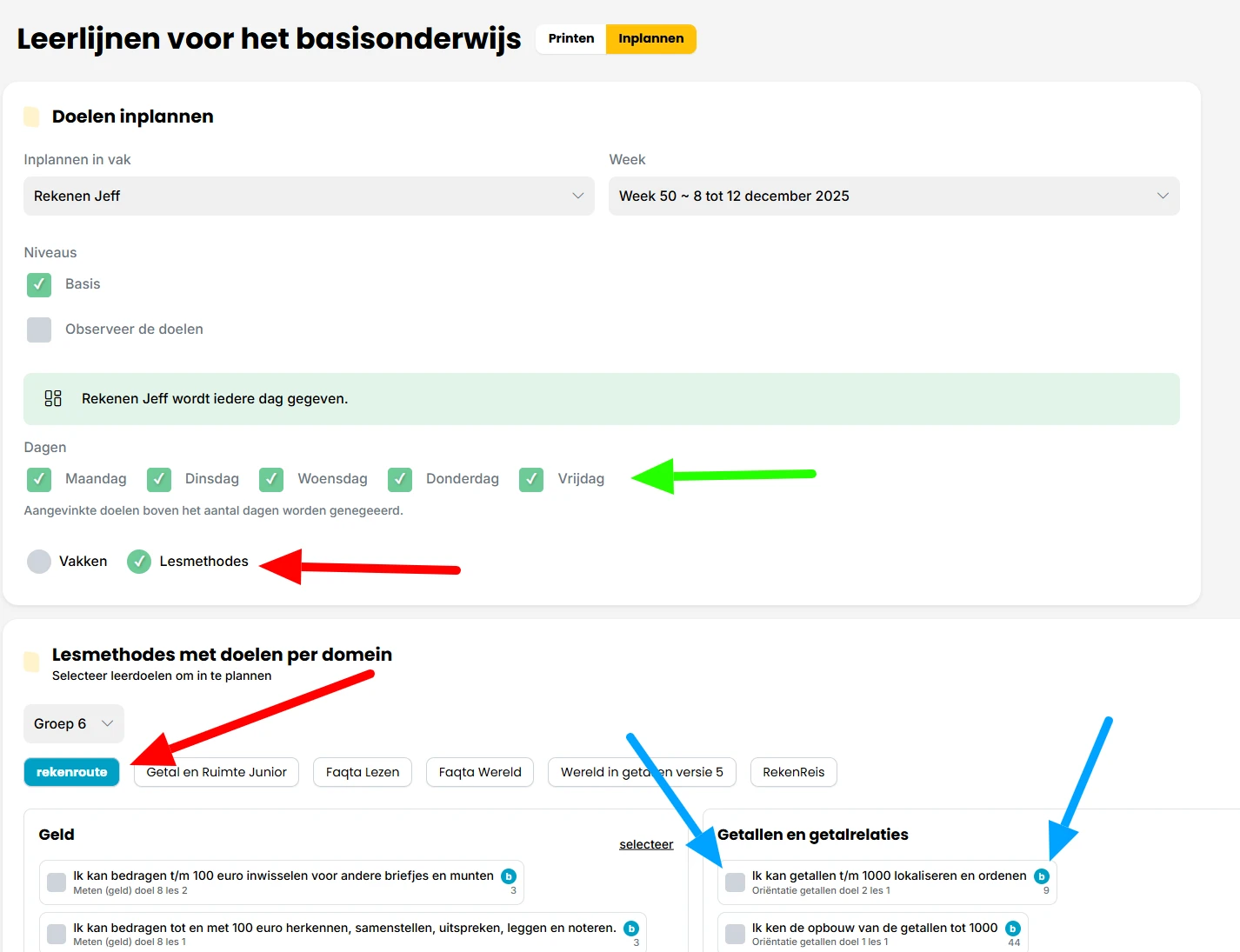1240x952 pixels.
Task: Click the b badge on "Ik ken de opbouw van de getallen tot 1000"
Action: (1014, 928)
